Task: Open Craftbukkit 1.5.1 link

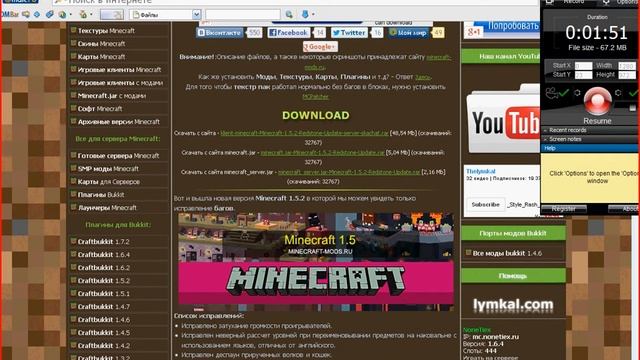Action: pos(103,294)
